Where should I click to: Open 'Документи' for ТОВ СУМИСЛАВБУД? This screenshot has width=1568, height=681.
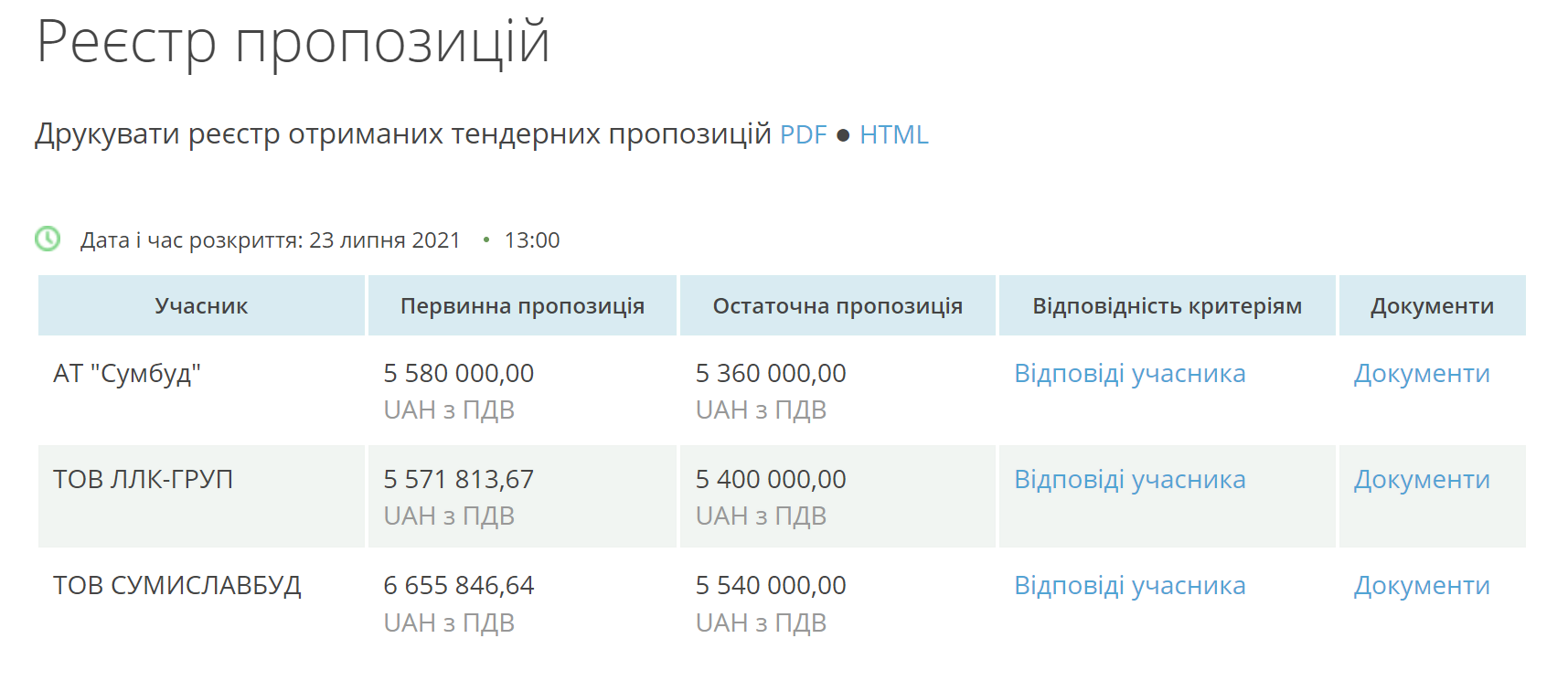coord(1421,585)
